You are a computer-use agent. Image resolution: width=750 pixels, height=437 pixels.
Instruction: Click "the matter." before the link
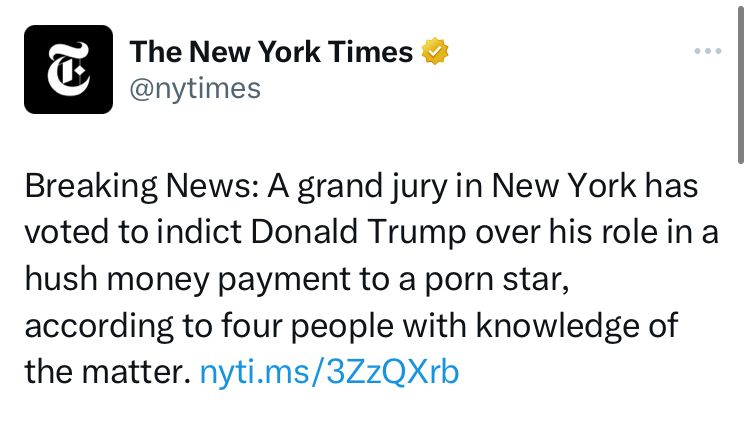(105, 373)
